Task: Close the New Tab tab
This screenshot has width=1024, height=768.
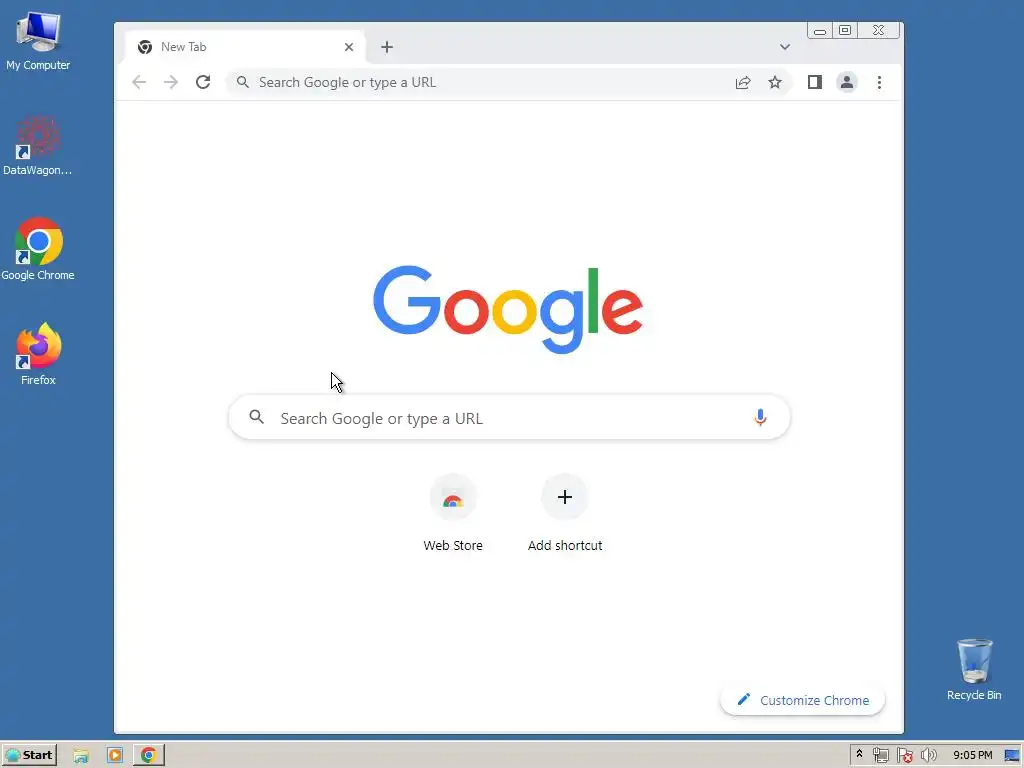Action: 349,47
